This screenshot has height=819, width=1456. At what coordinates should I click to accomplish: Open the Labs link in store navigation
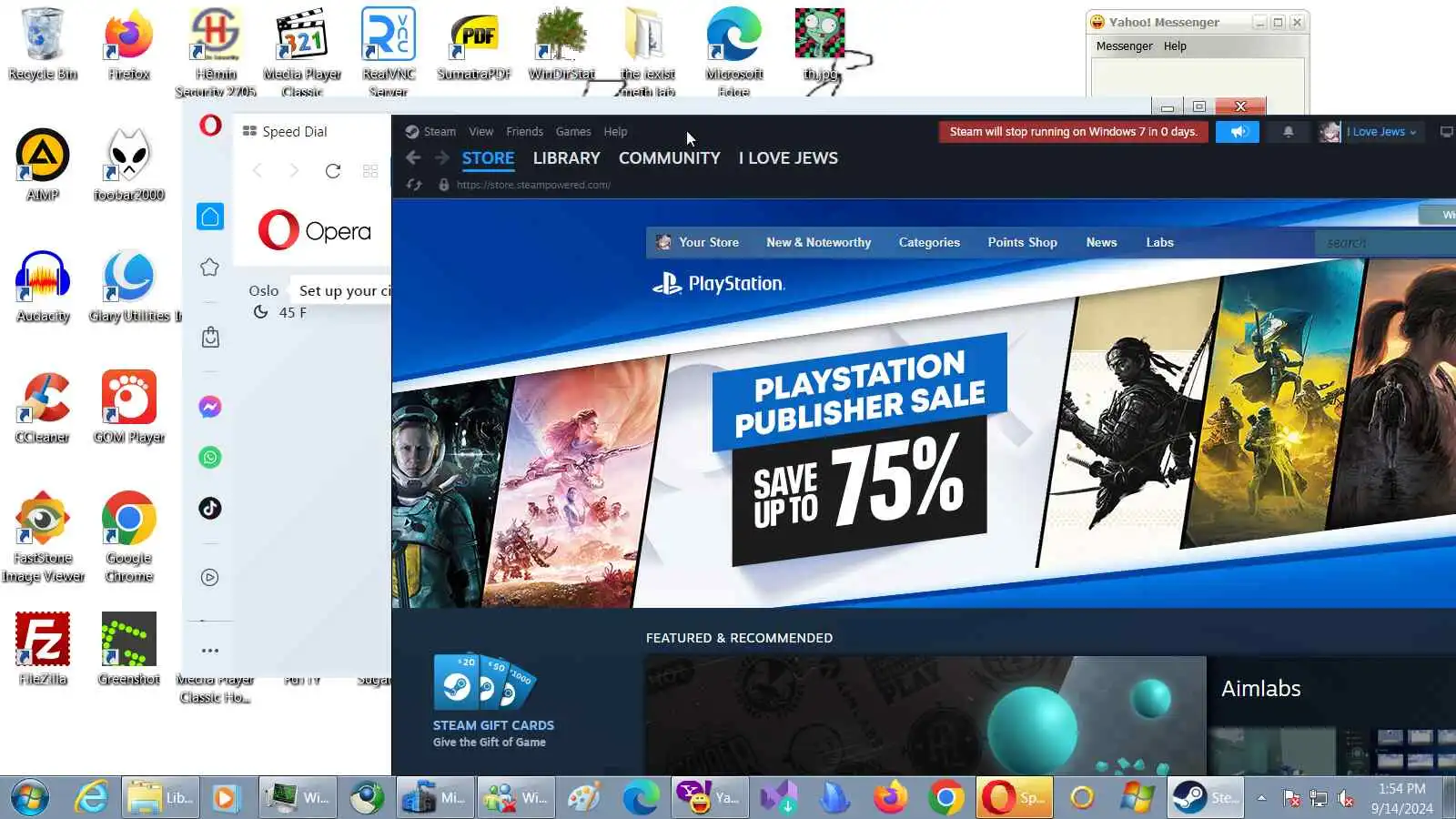point(1159,242)
